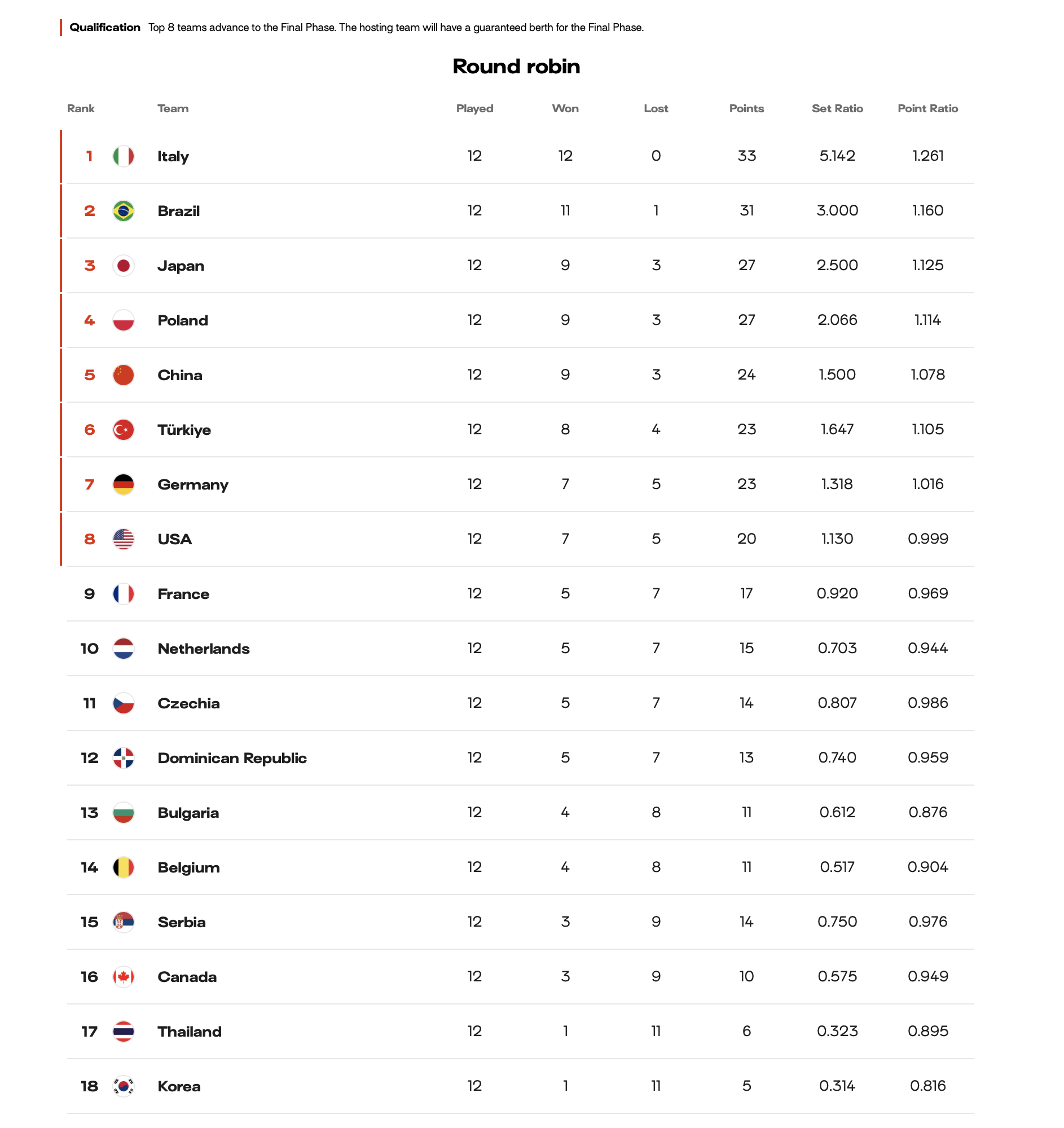Open the China team link
This screenshot has height=1128, width=1064.
pyautogui.click(x=180, y=375)
